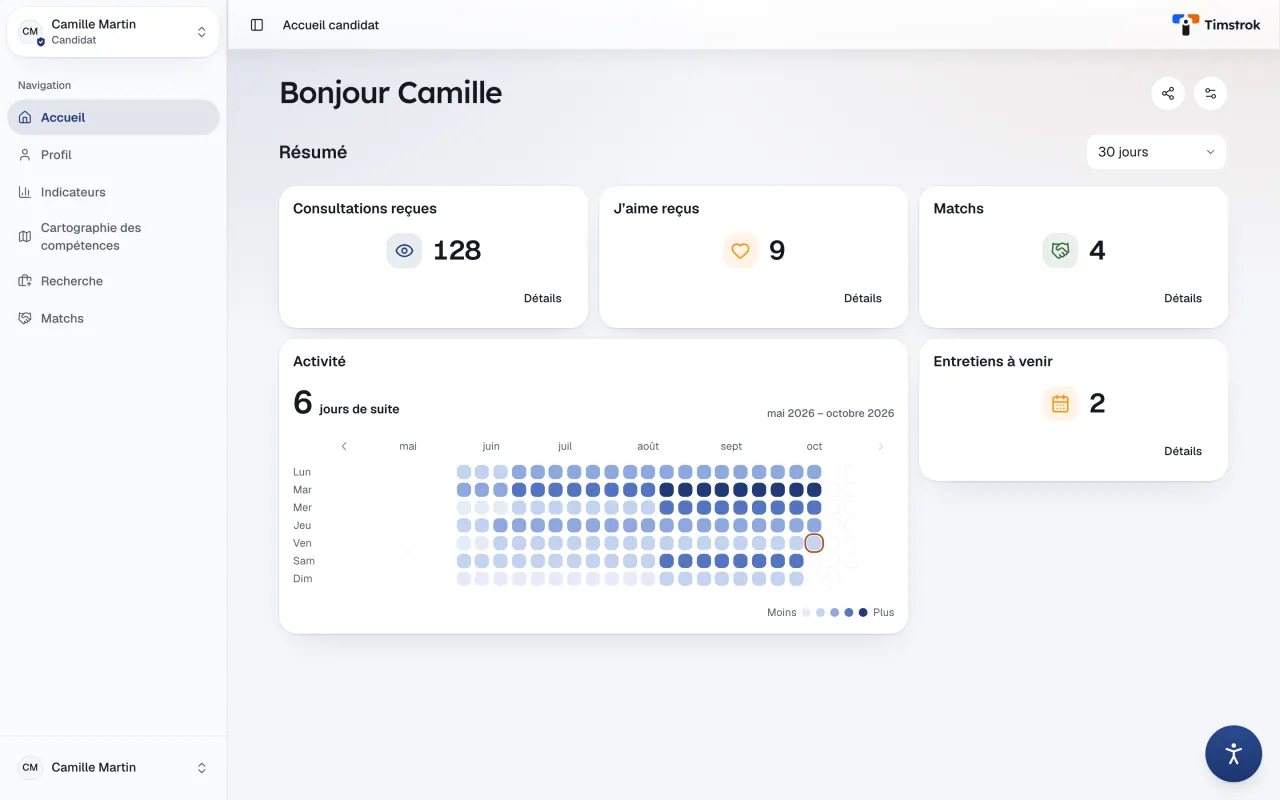
Task: Open the bottom Camille Martin user menu
Action: 113,767
